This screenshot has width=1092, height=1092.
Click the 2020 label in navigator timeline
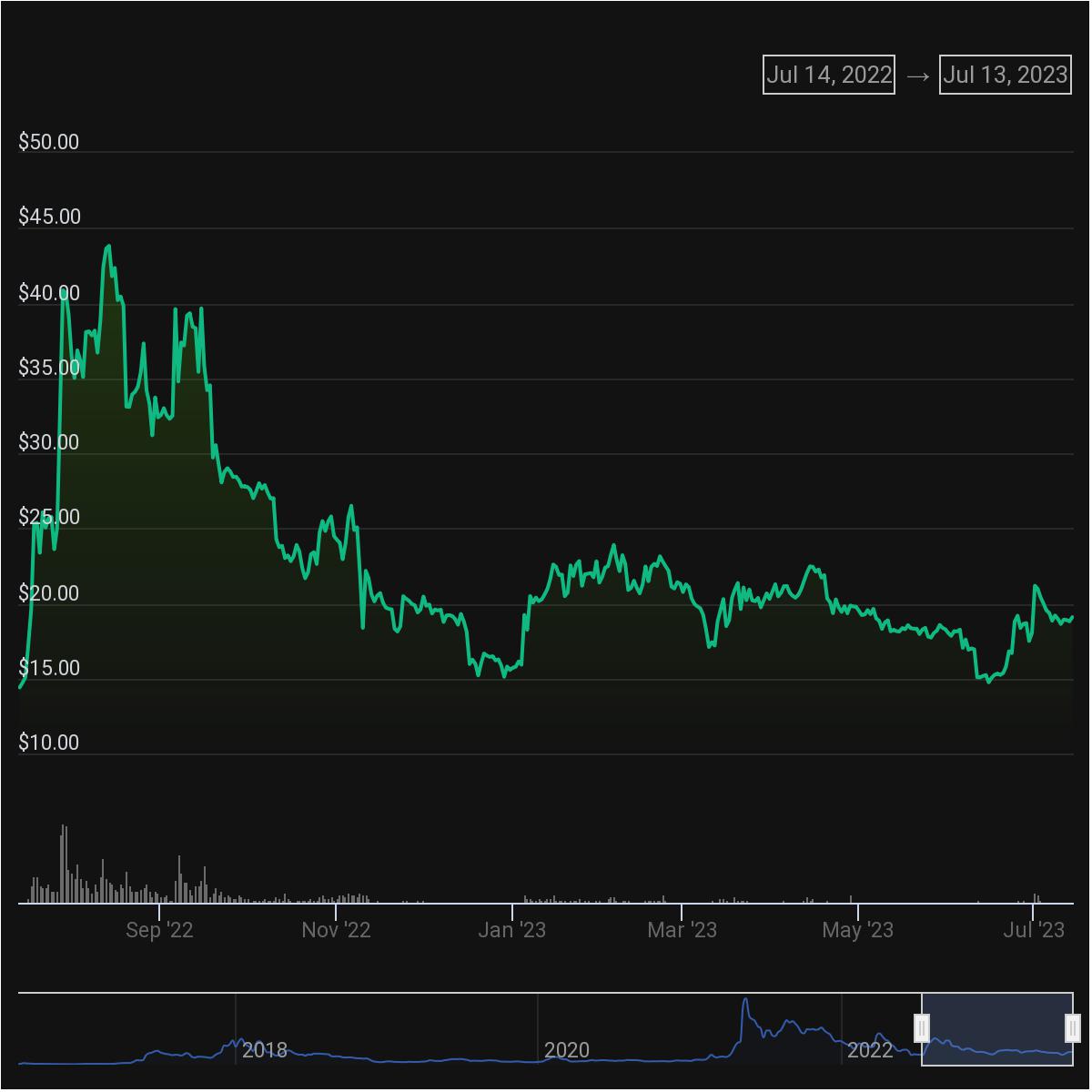567,1050
